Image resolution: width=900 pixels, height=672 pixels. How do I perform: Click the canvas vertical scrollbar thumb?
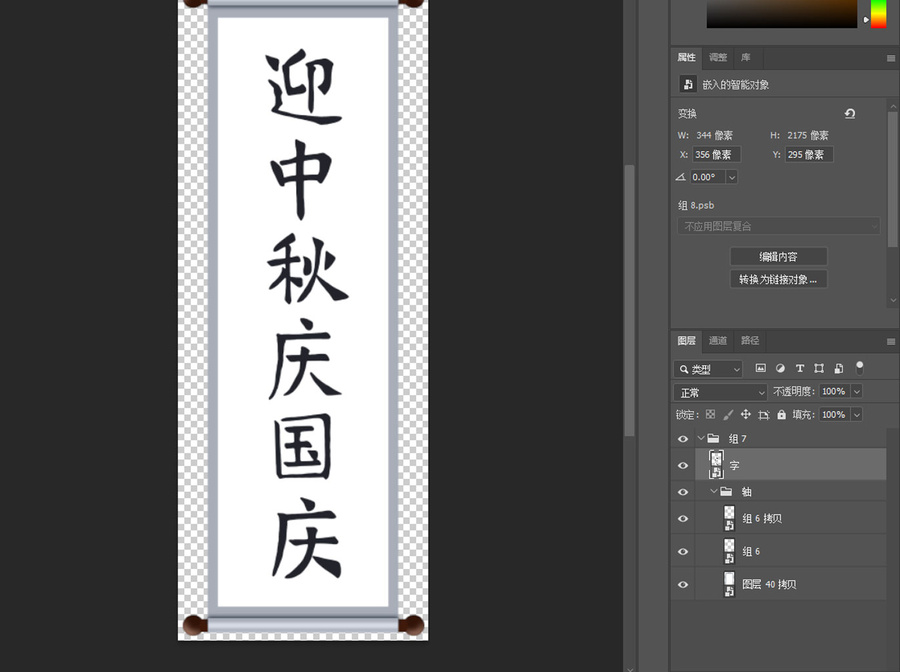629,300
